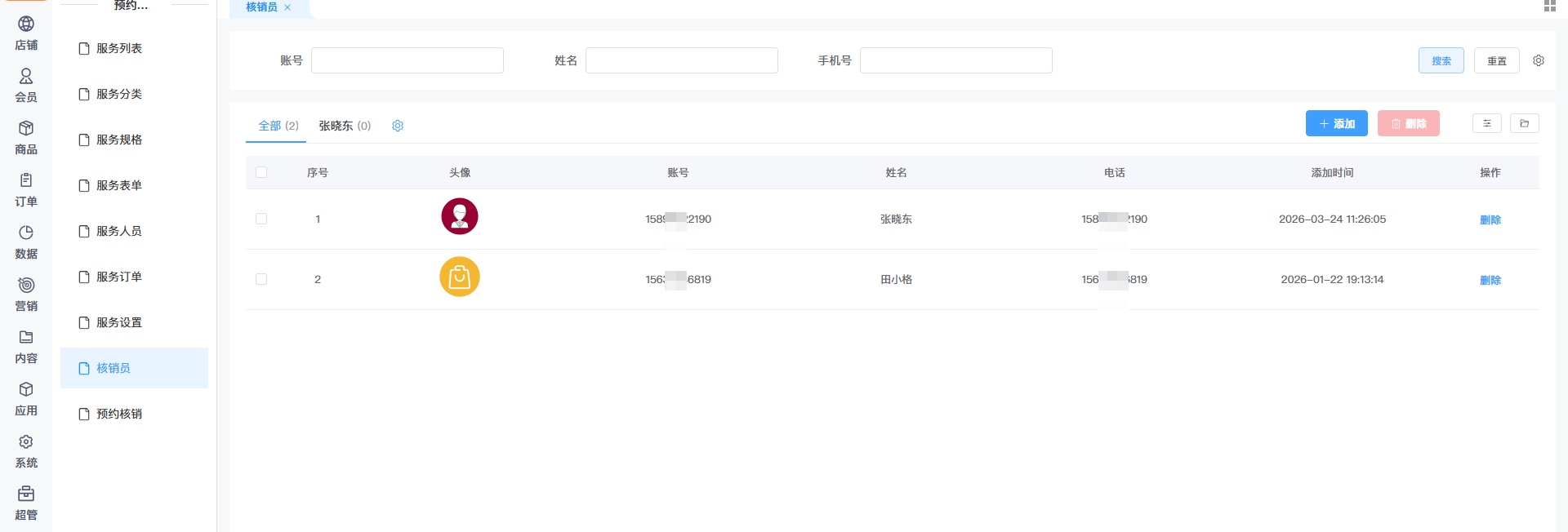Click 田小格's shopping bag avatar
This screenshot has height=532, width=1568.
tap(460, 277)
